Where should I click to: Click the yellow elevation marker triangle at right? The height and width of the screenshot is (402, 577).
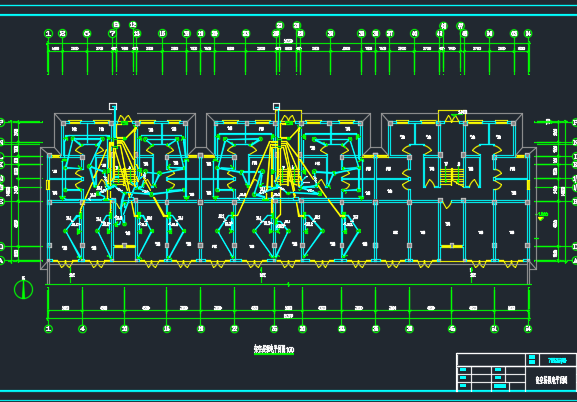tap(541, 219)
